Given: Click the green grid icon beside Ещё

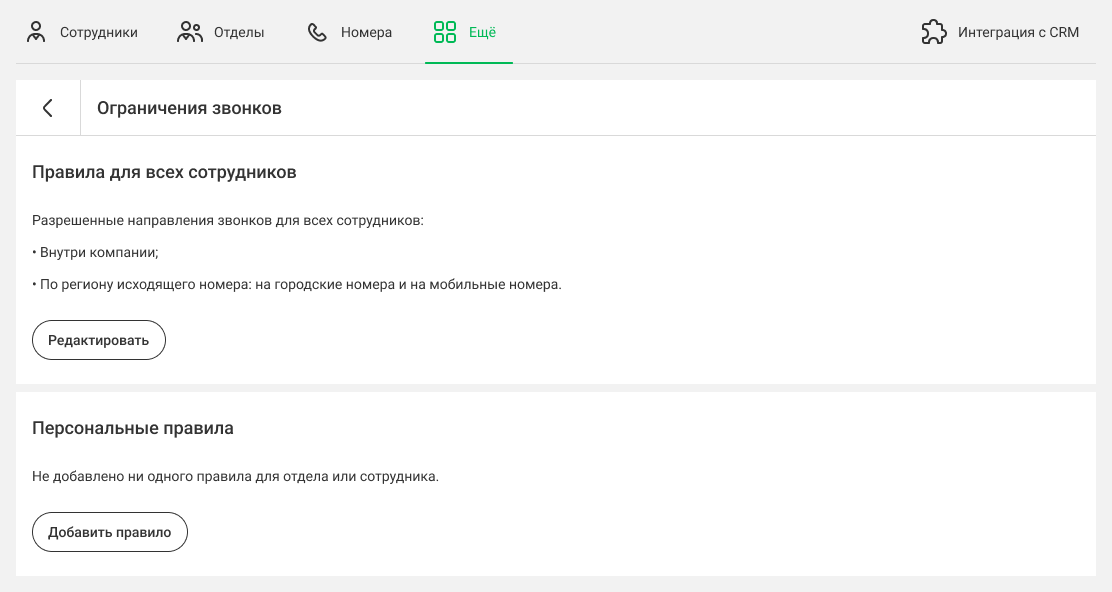Looking at the screenshot, I should 445,32.
